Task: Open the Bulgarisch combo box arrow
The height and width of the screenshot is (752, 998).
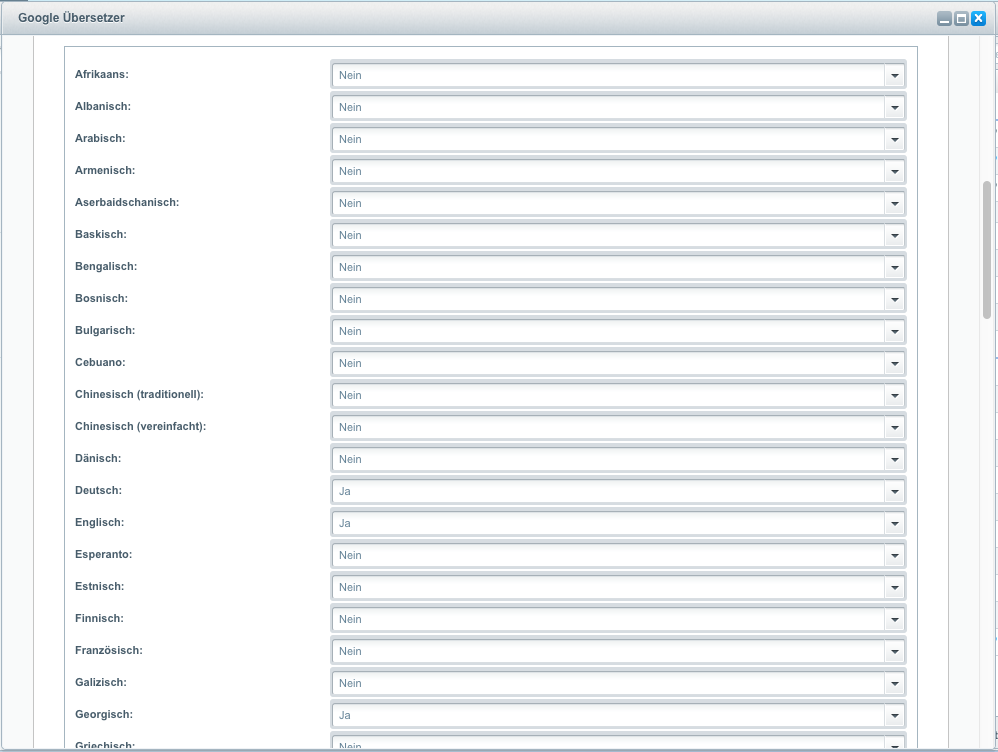Action: pos(894,331)
